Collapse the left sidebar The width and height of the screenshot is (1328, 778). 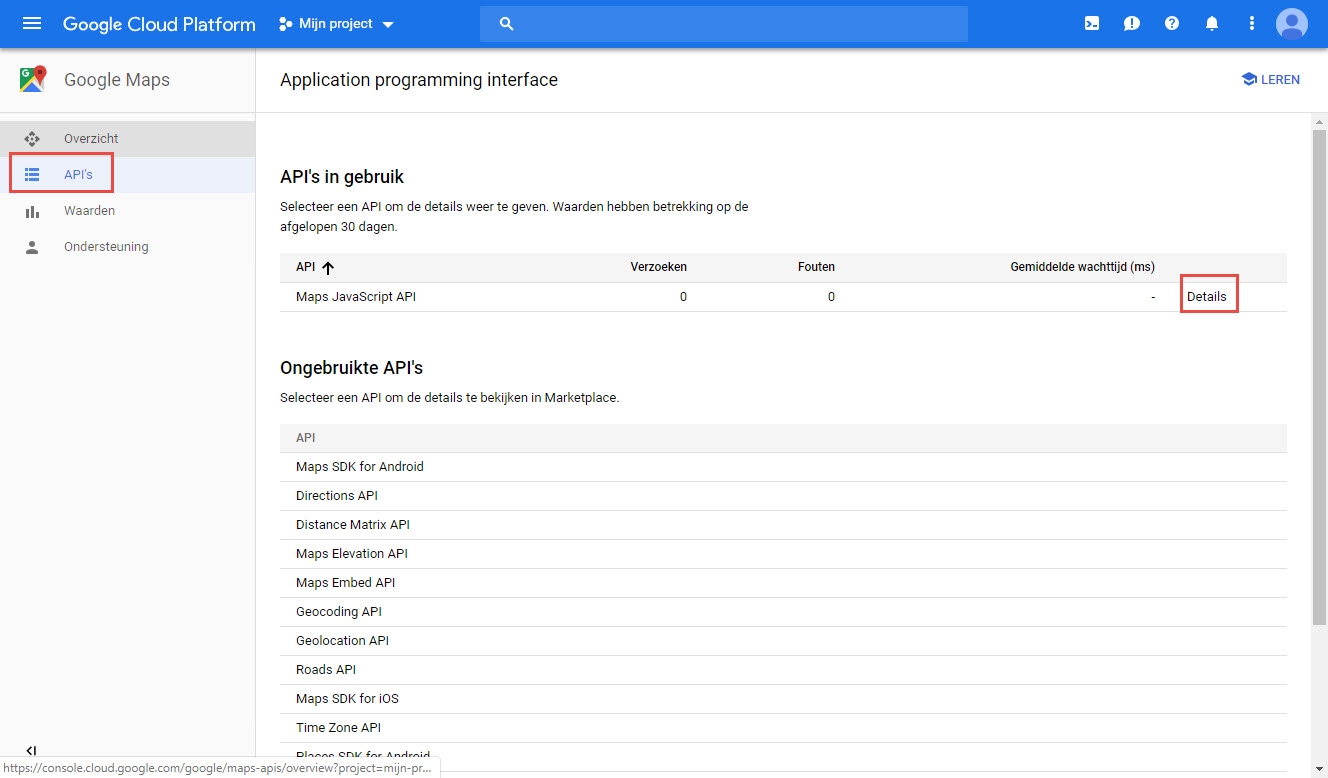coord(30,750)
